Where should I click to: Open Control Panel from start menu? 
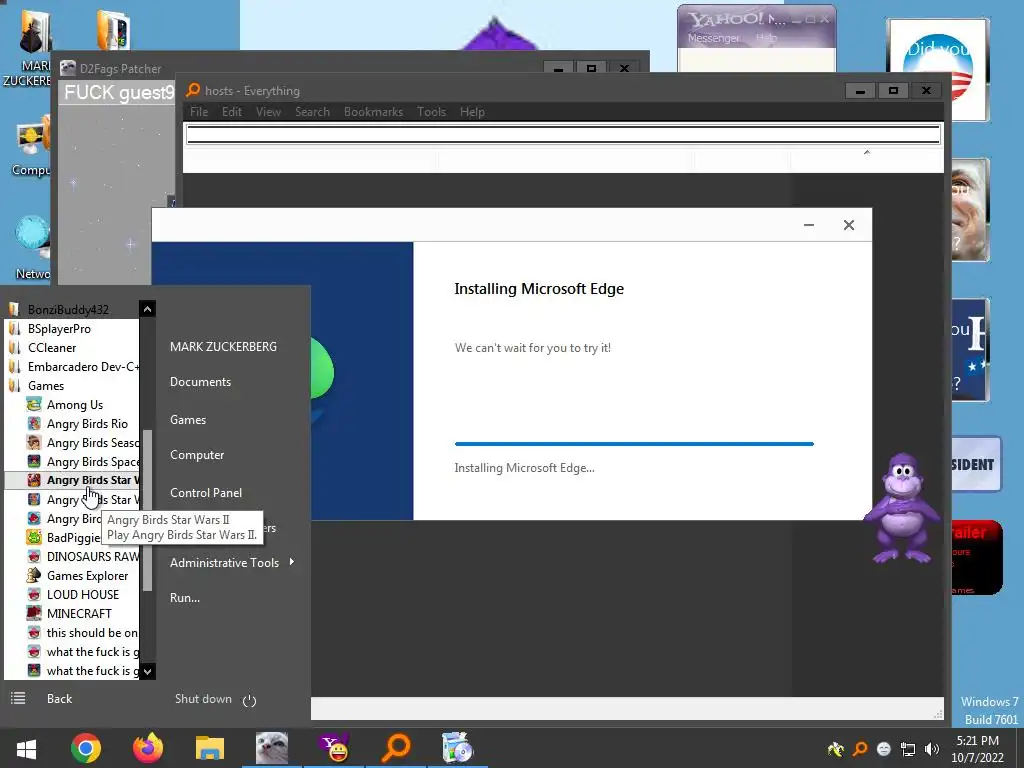(x=206, y=493)
